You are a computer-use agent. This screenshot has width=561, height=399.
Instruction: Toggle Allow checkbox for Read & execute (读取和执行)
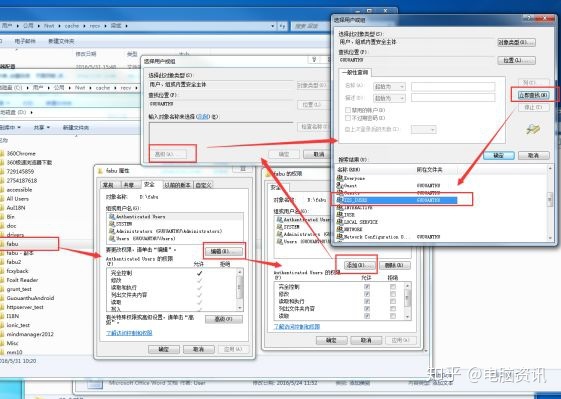coord(367,301)
